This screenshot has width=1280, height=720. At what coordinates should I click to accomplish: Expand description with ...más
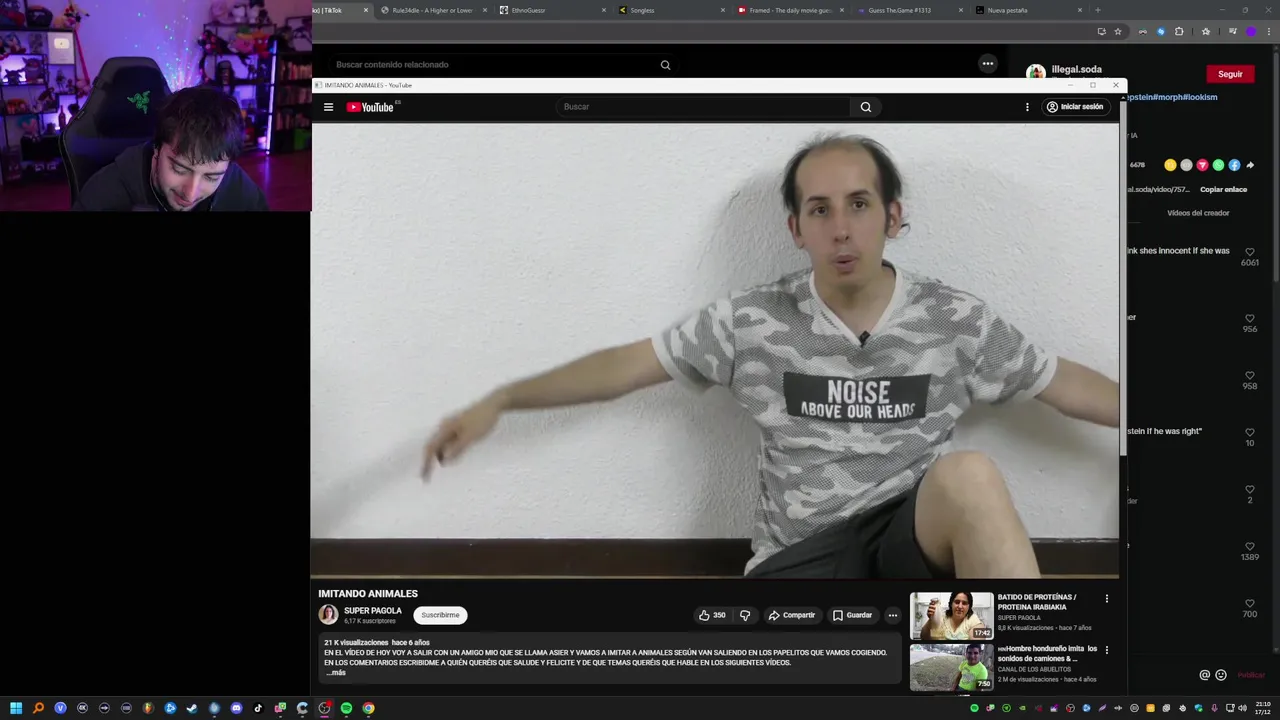point(335,672)
